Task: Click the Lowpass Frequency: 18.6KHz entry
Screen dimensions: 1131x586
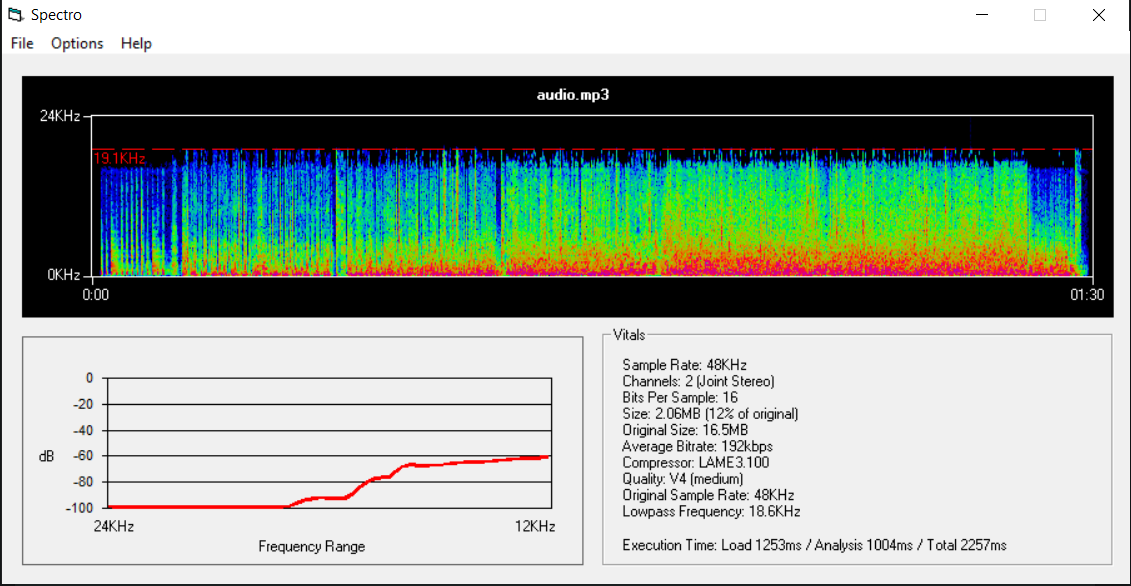Action: pos(711,512)
